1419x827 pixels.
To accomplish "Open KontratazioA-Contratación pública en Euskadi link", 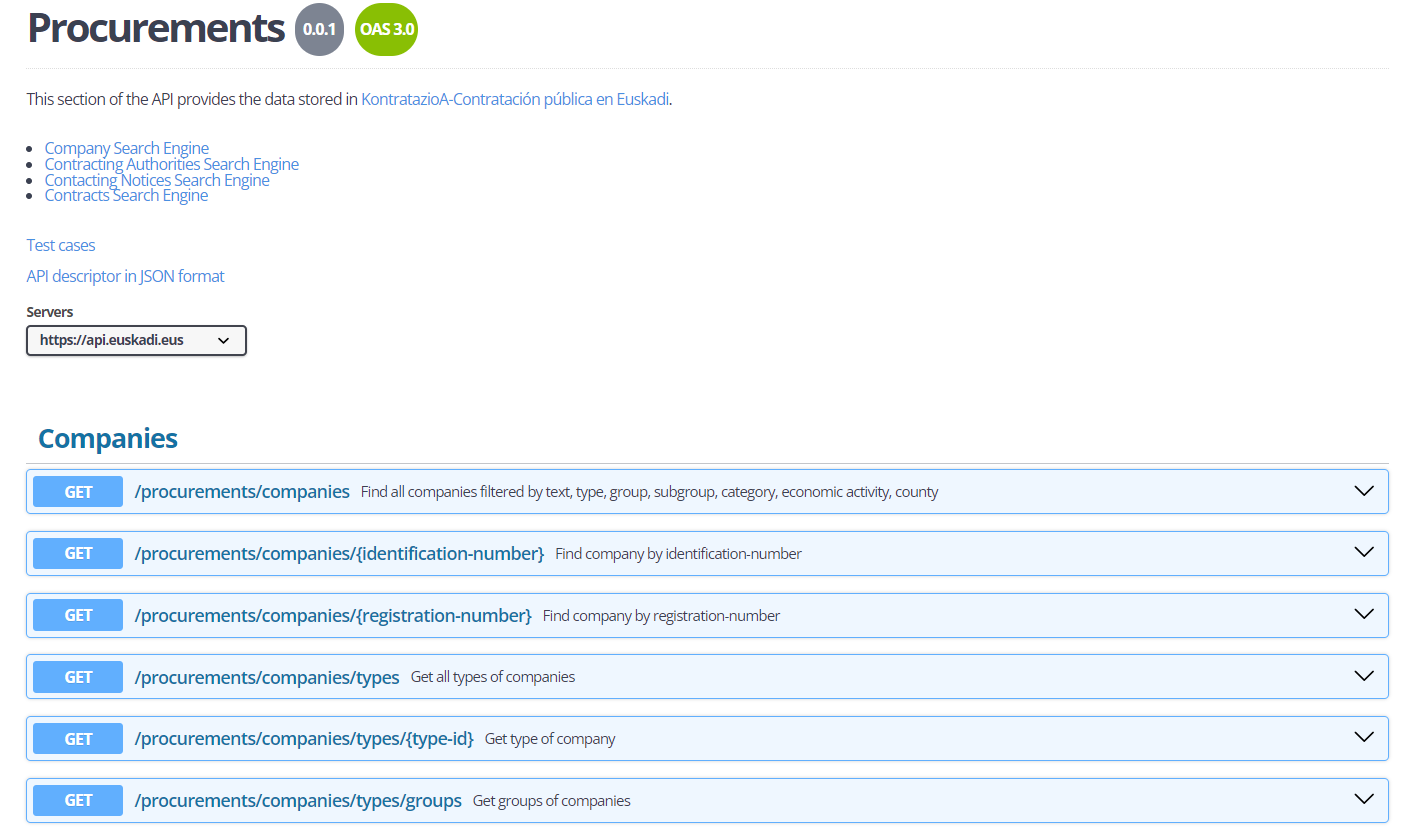I will click(515, 99).
